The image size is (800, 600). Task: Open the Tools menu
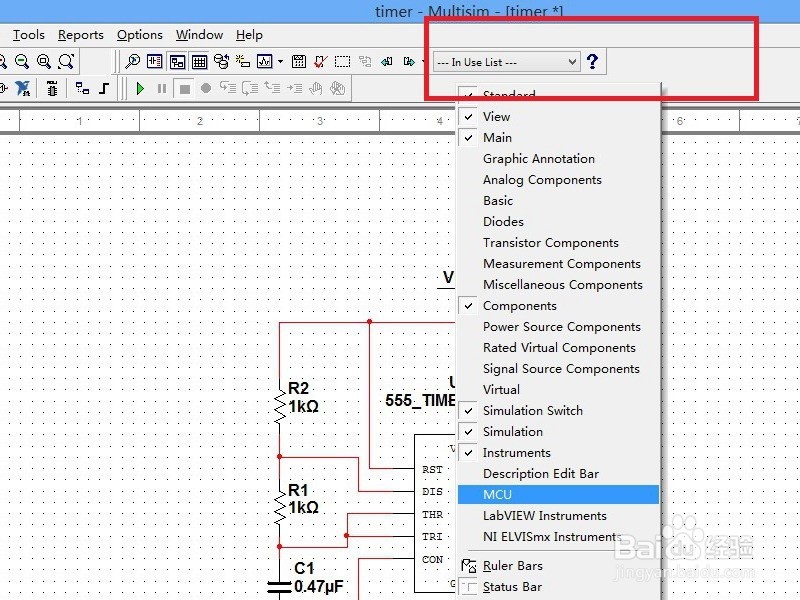[x=29, y=35]
